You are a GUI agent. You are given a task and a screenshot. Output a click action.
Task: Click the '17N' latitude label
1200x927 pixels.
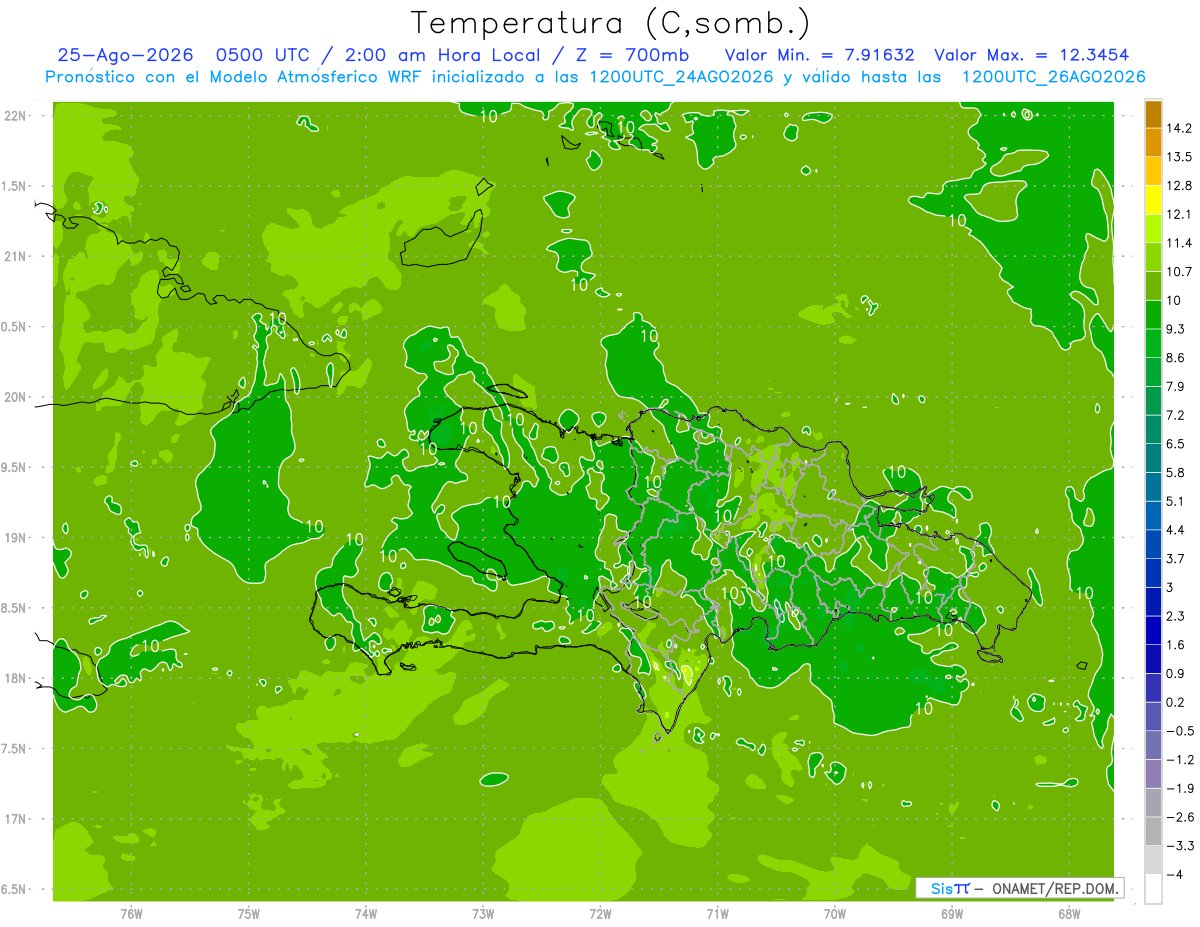14,819
